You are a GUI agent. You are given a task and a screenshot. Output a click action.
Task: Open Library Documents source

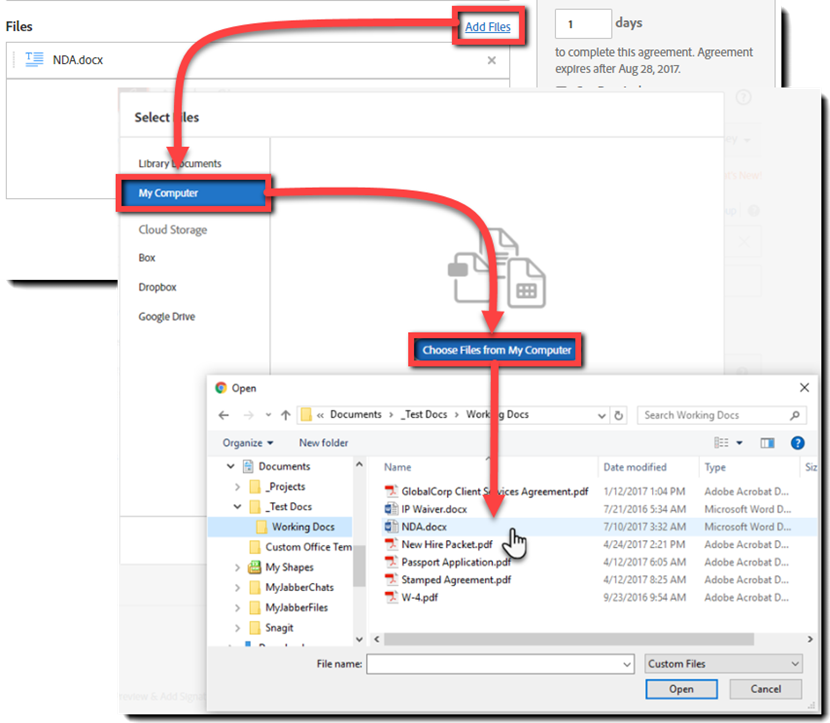[x=179, y=164]
